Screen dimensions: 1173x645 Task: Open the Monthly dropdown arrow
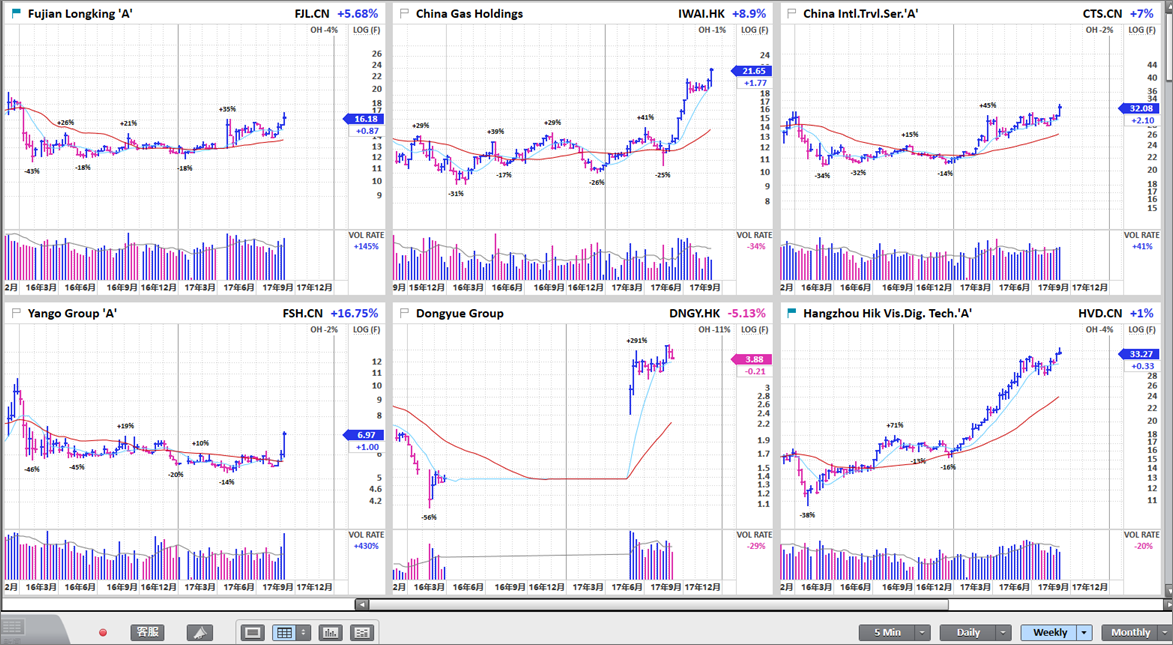(x=1165, y=632)
